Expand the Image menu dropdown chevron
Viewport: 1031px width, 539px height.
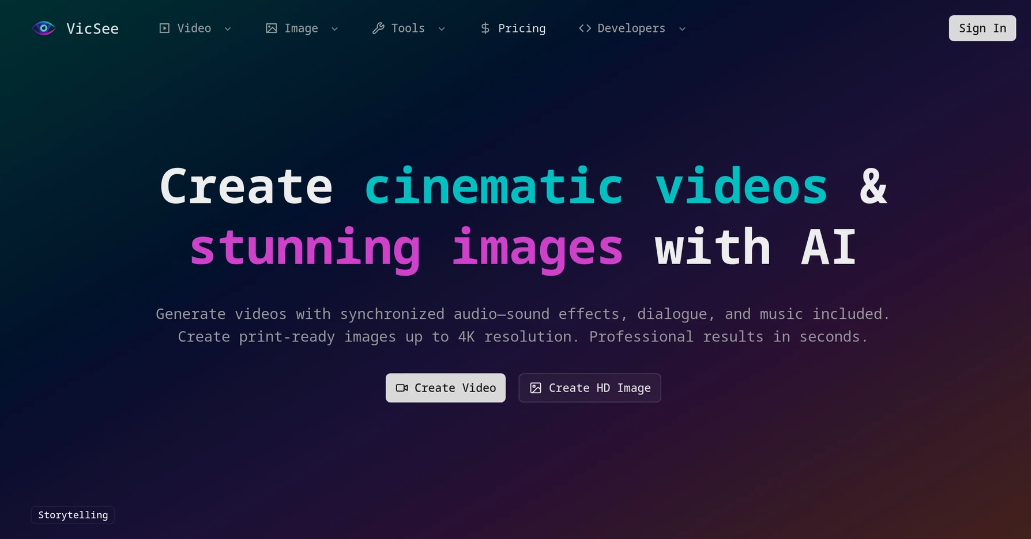tap(334, 29)
